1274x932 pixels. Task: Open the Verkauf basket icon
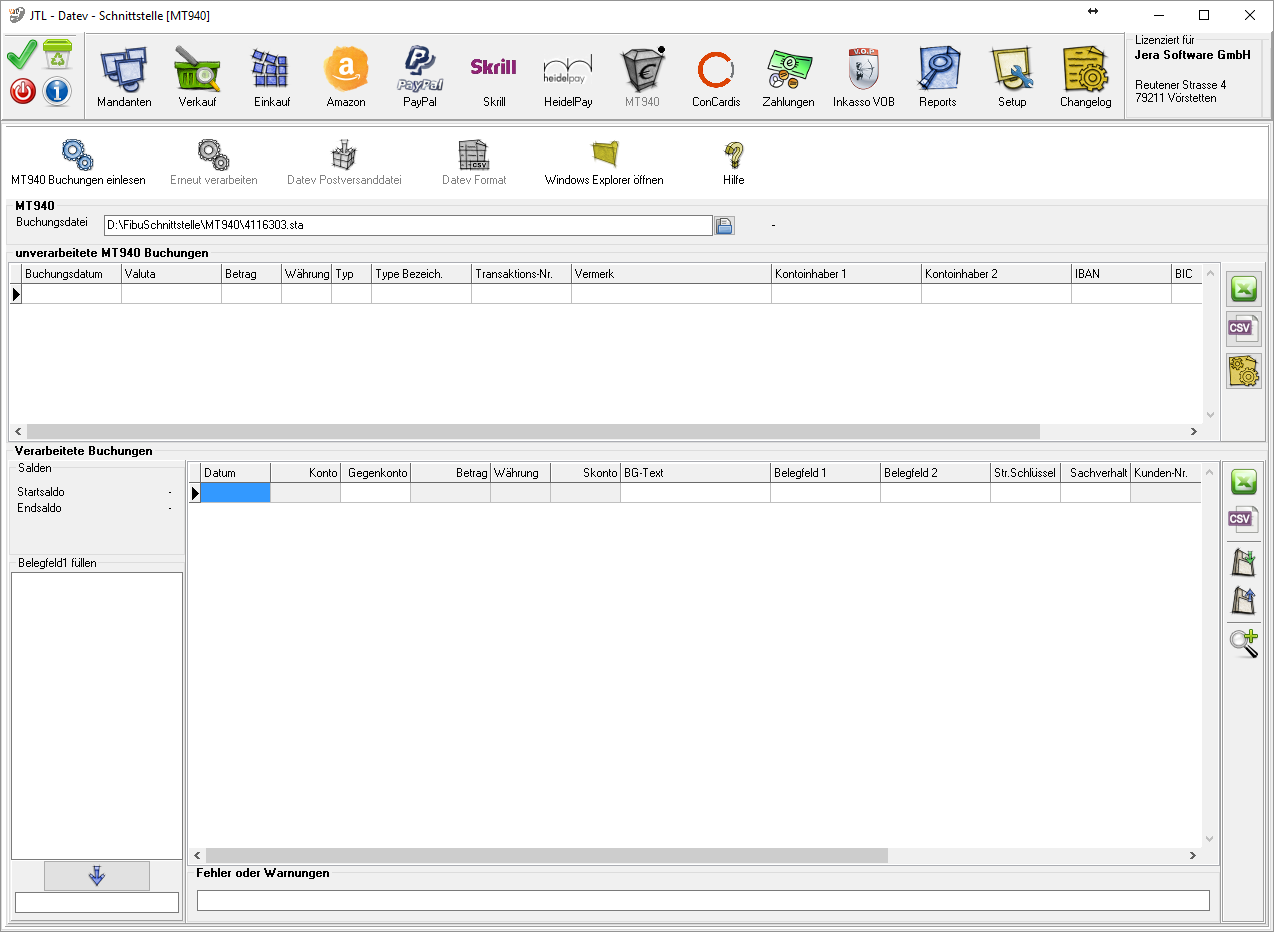[197, 76]
